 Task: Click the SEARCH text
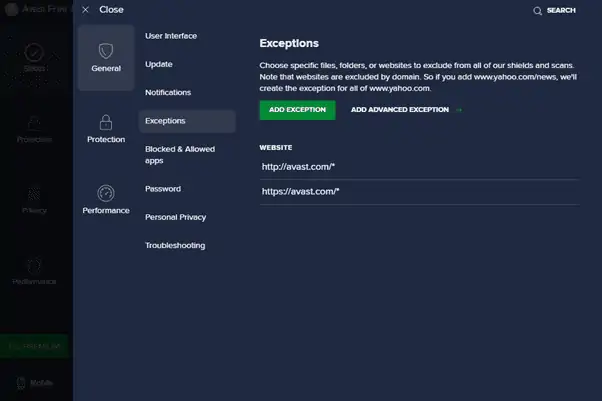[x=561, y=10]
